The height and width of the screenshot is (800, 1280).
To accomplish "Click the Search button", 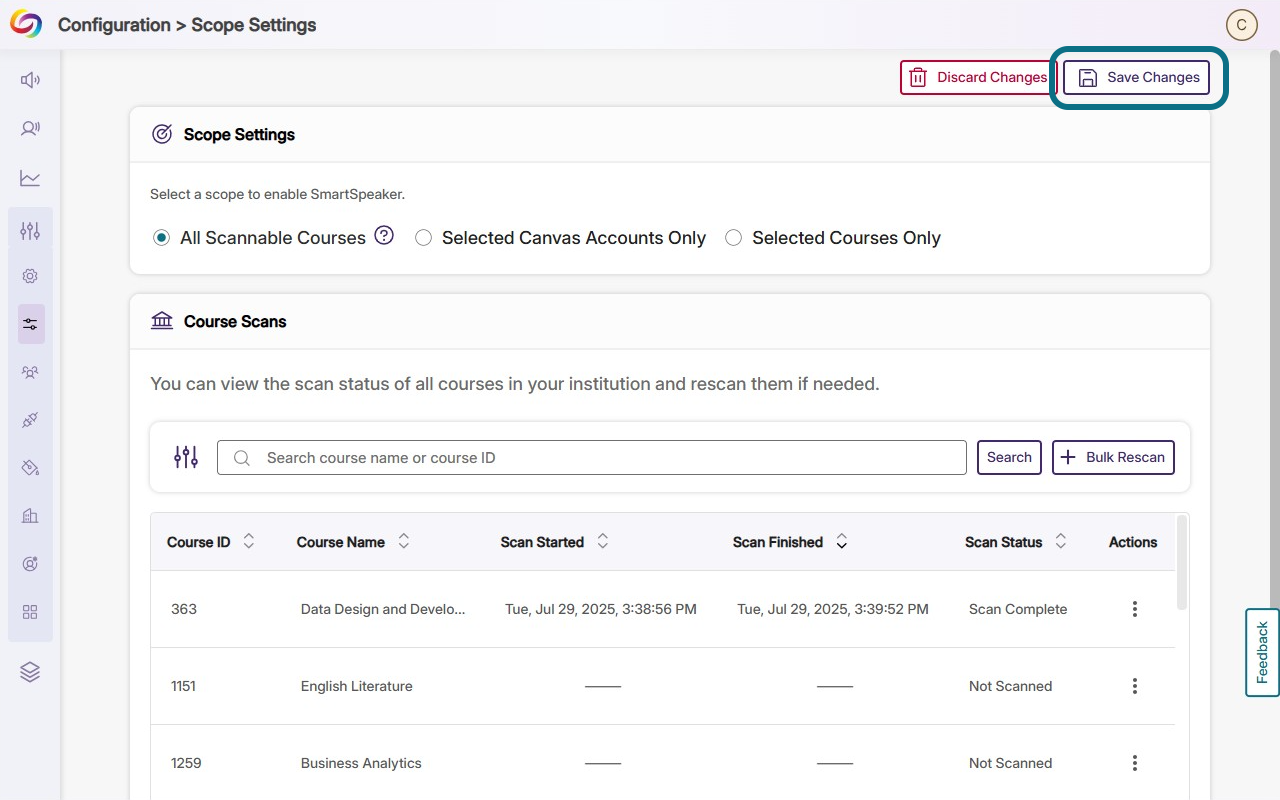I will coord(1009,457).
